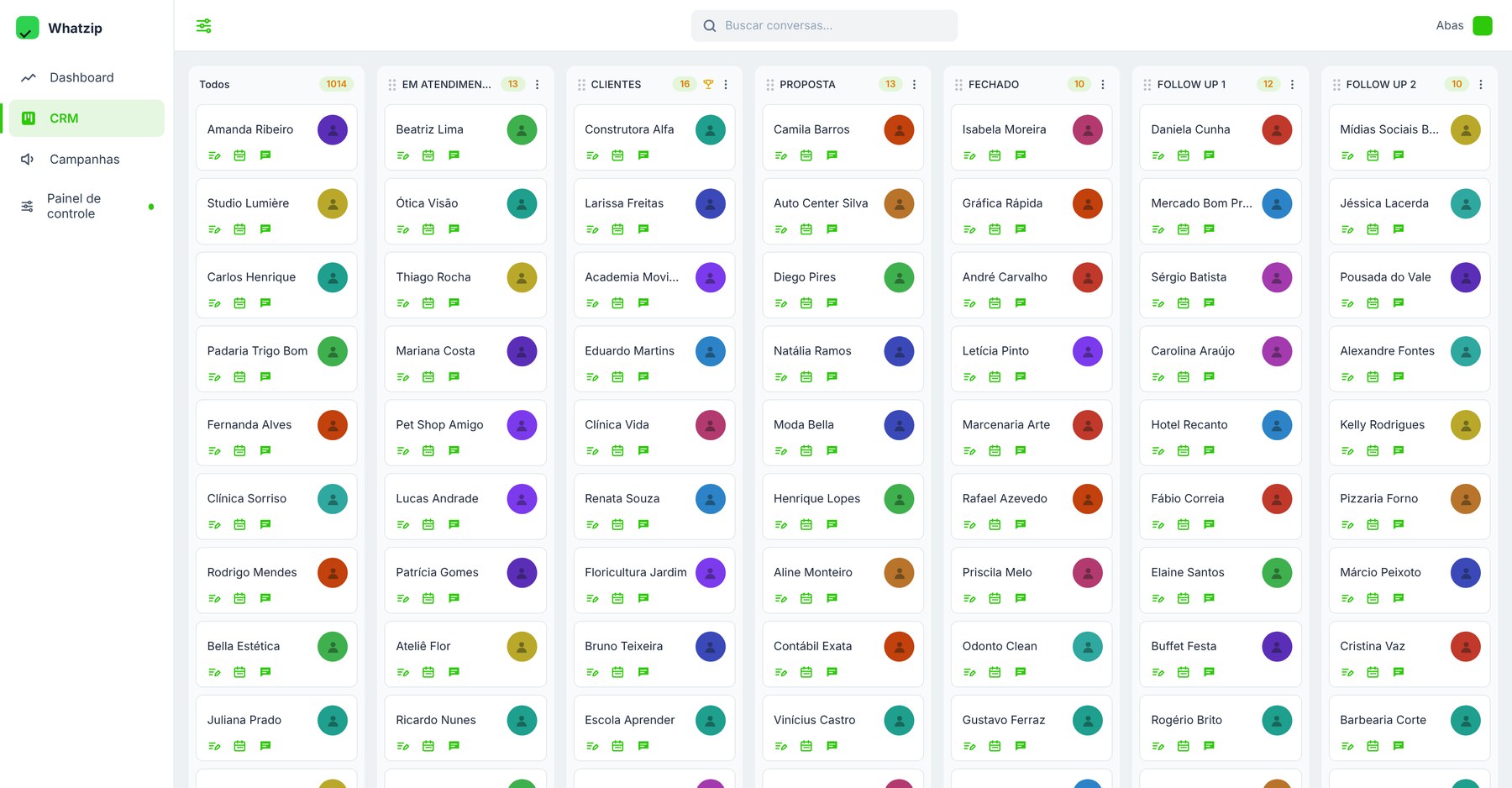Screen dimensions: 1512x788
Task: Click the Pousada do Vale avatar
Action: click(x=1466, y=277)
